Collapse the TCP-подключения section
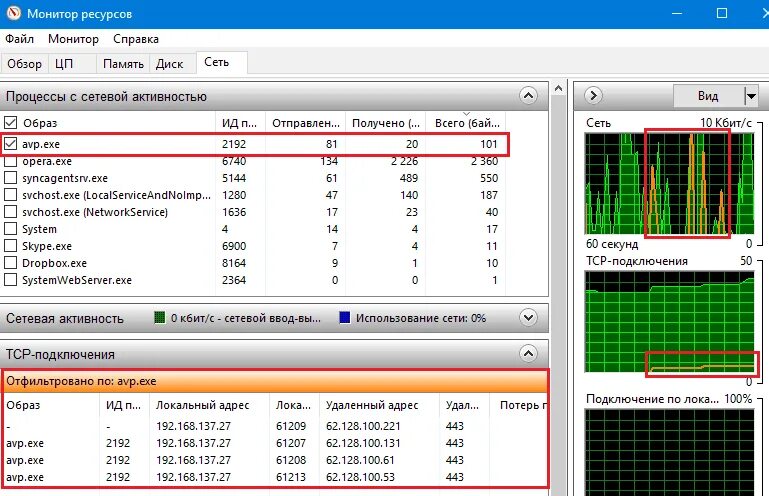This screenshot has width=769, height=496. [x=528, y=353]
